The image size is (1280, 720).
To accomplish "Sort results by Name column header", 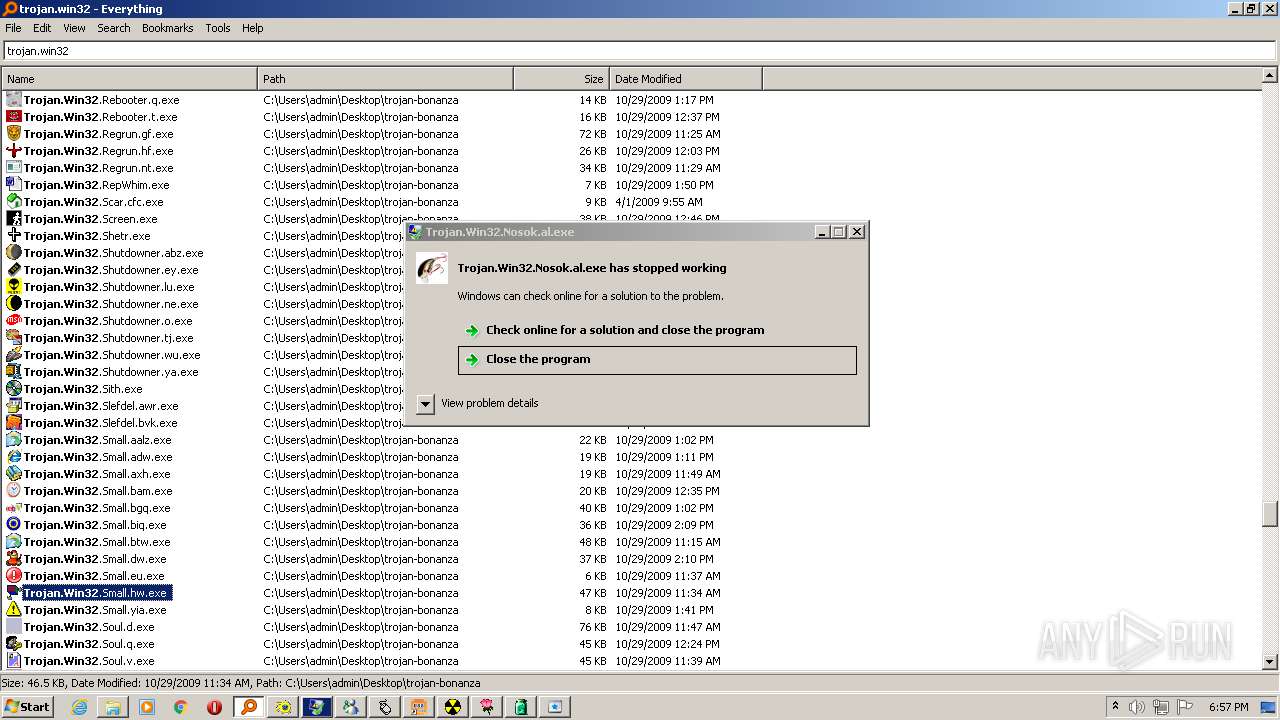I will (129, 79).
